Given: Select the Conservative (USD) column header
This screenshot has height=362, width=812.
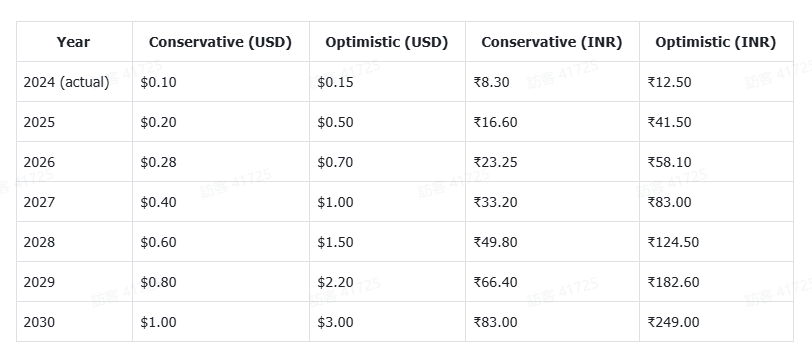Looking at the screenshot, I should point(221,42).
